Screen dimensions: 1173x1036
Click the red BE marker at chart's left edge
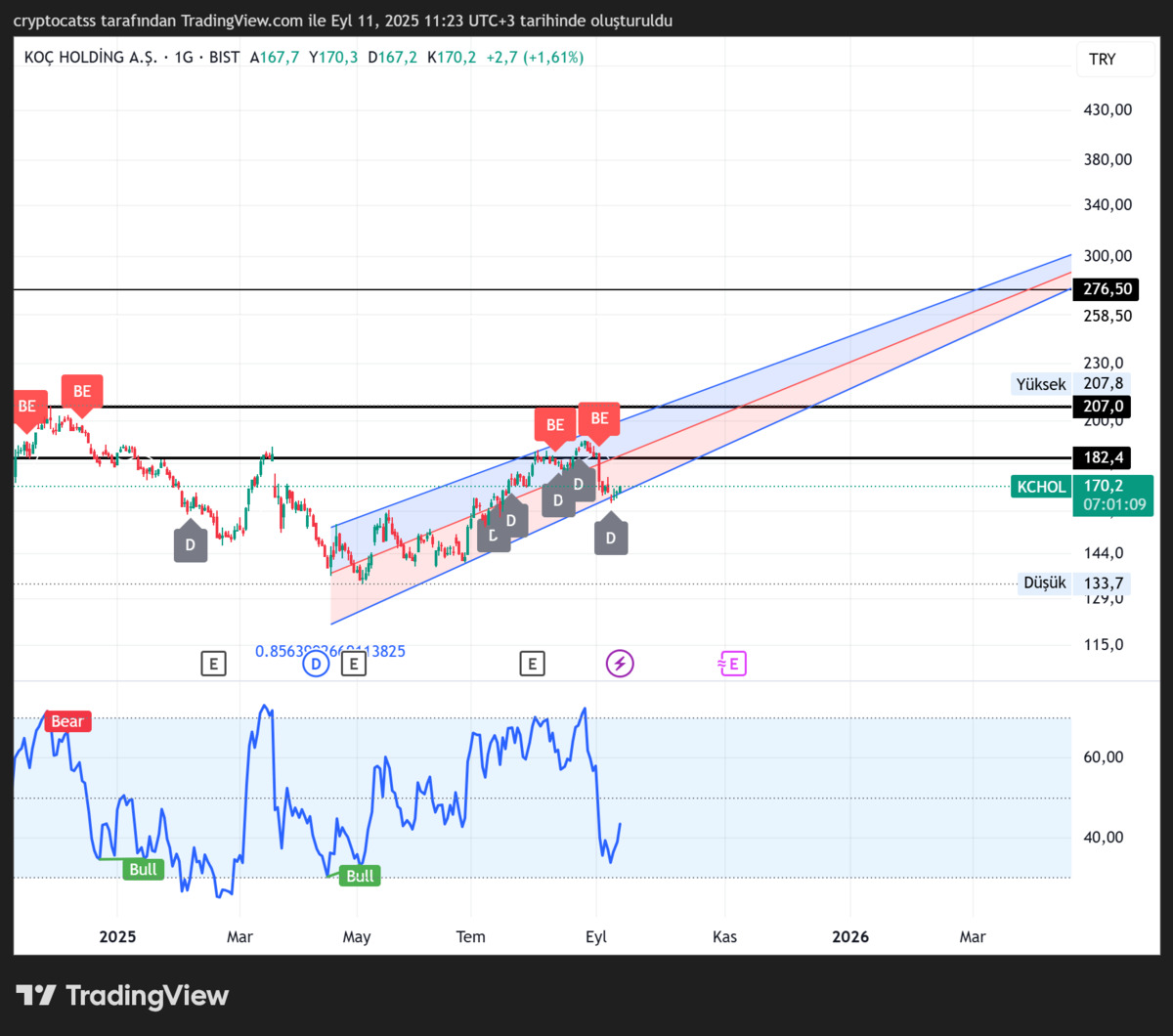click(x=27, y=409)
